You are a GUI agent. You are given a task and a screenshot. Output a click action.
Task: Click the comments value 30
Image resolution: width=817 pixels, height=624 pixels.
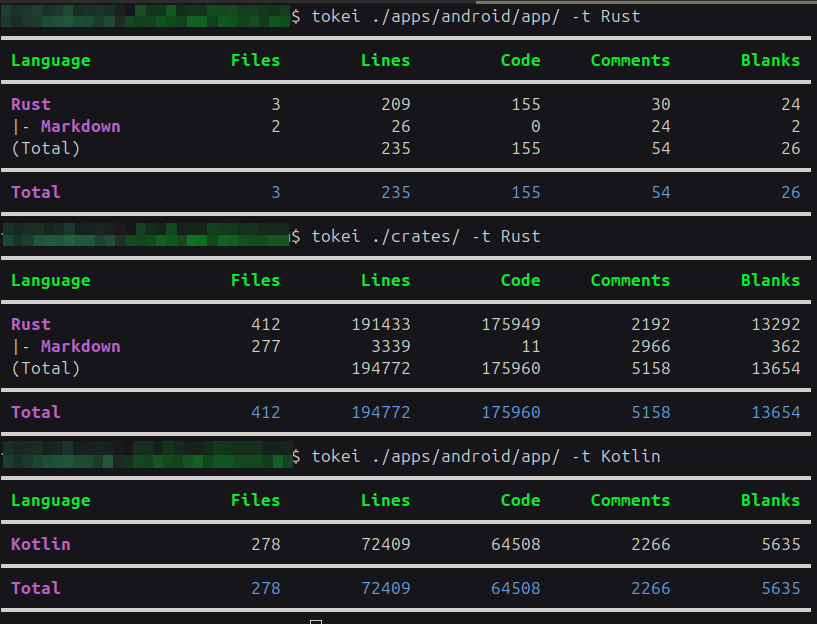click(x=661, y=104)
